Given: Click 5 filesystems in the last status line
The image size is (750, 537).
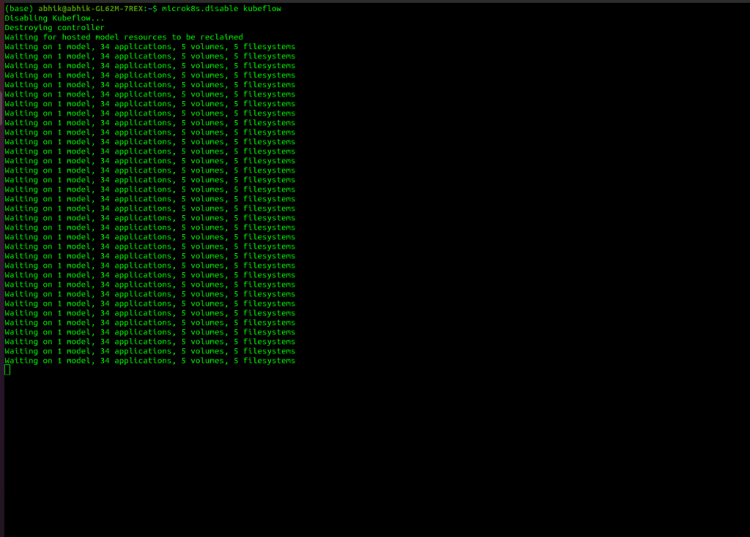Looking at the screenshot, I should tap(264, 361).
